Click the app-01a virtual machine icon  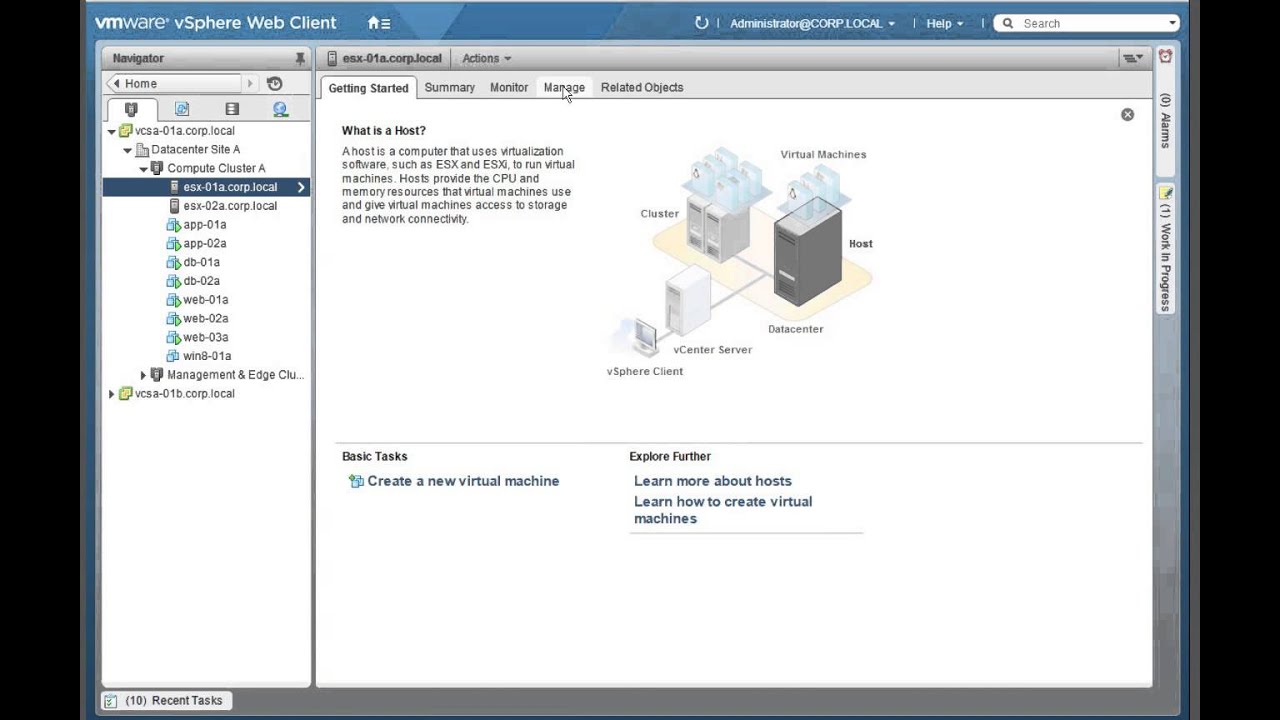[x=173, y=225]
